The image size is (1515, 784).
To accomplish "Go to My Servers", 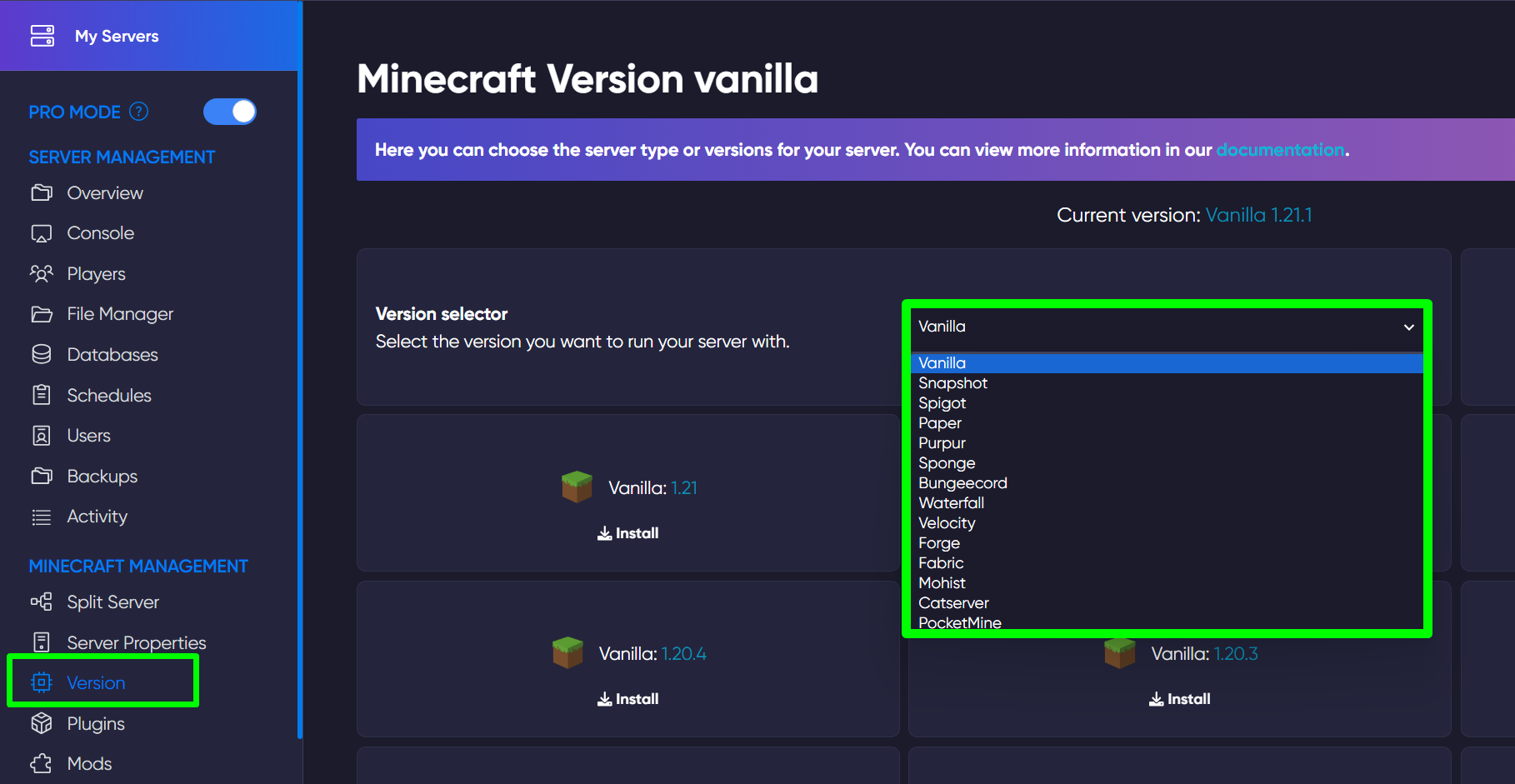I will [117, 35].
